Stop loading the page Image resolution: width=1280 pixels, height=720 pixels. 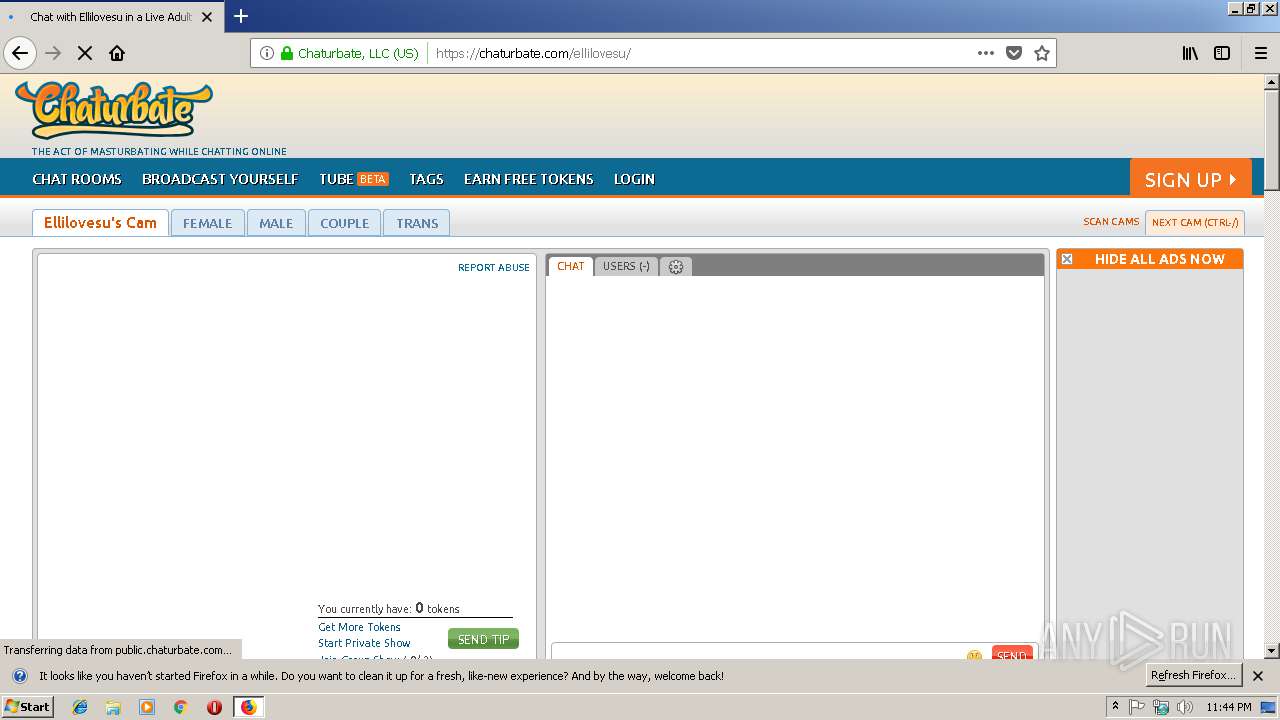point(85,53)
